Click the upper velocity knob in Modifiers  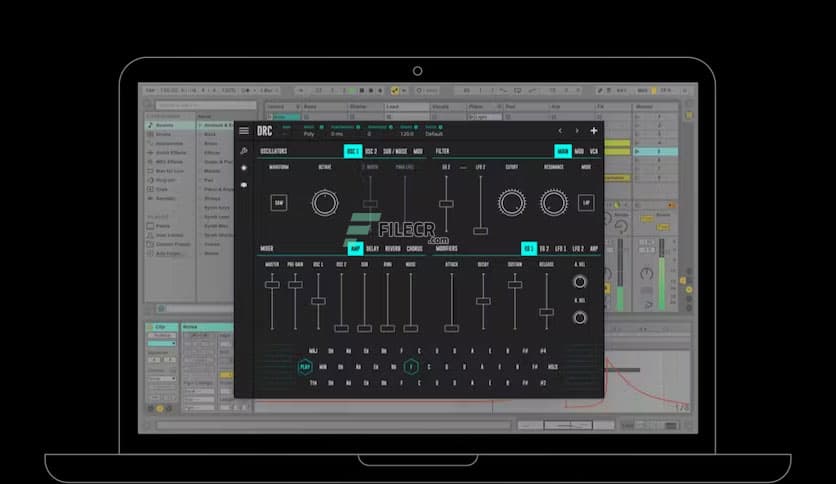pos(580,281)
